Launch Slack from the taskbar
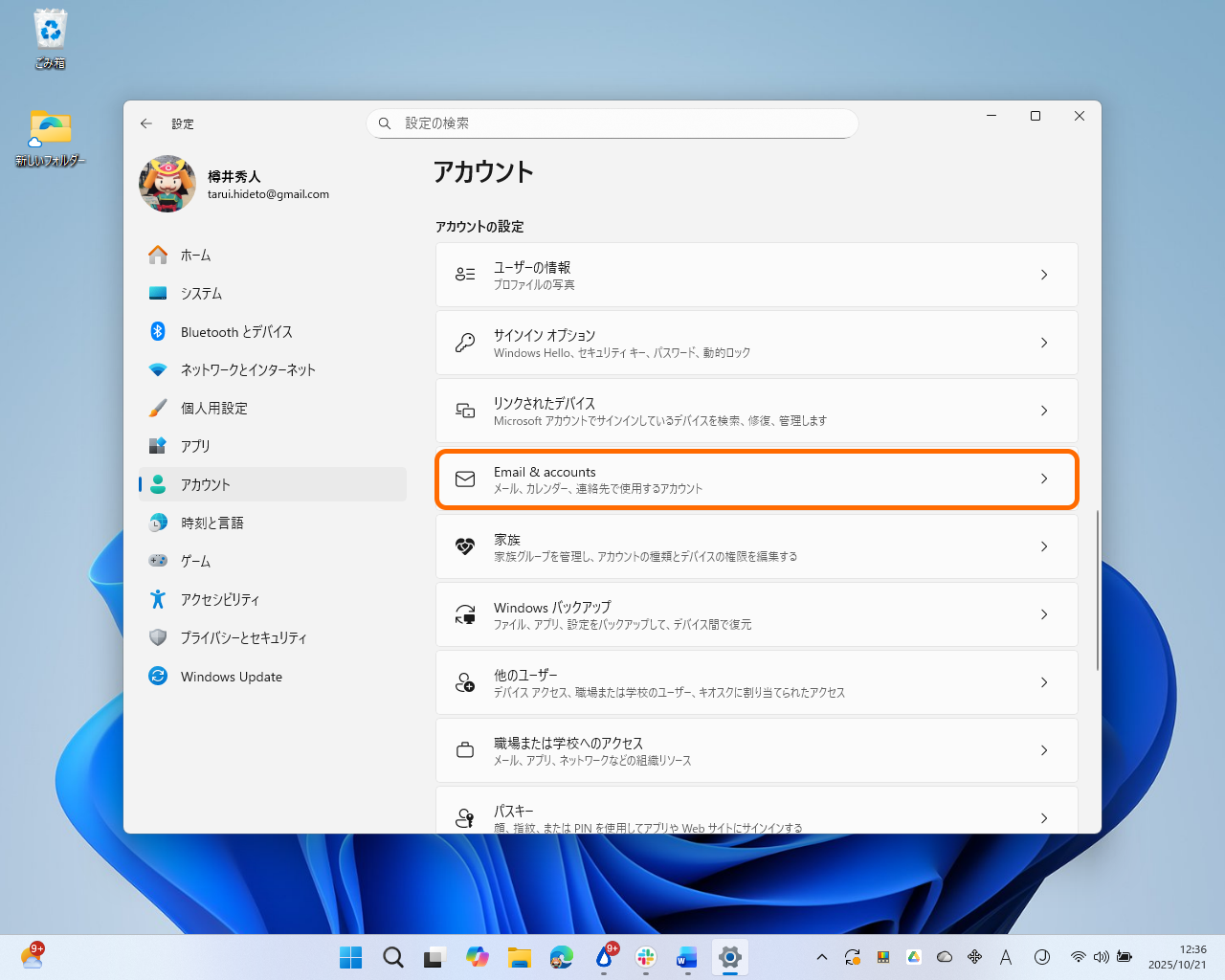Screen dimensions: 1225x980 (646, 957)
